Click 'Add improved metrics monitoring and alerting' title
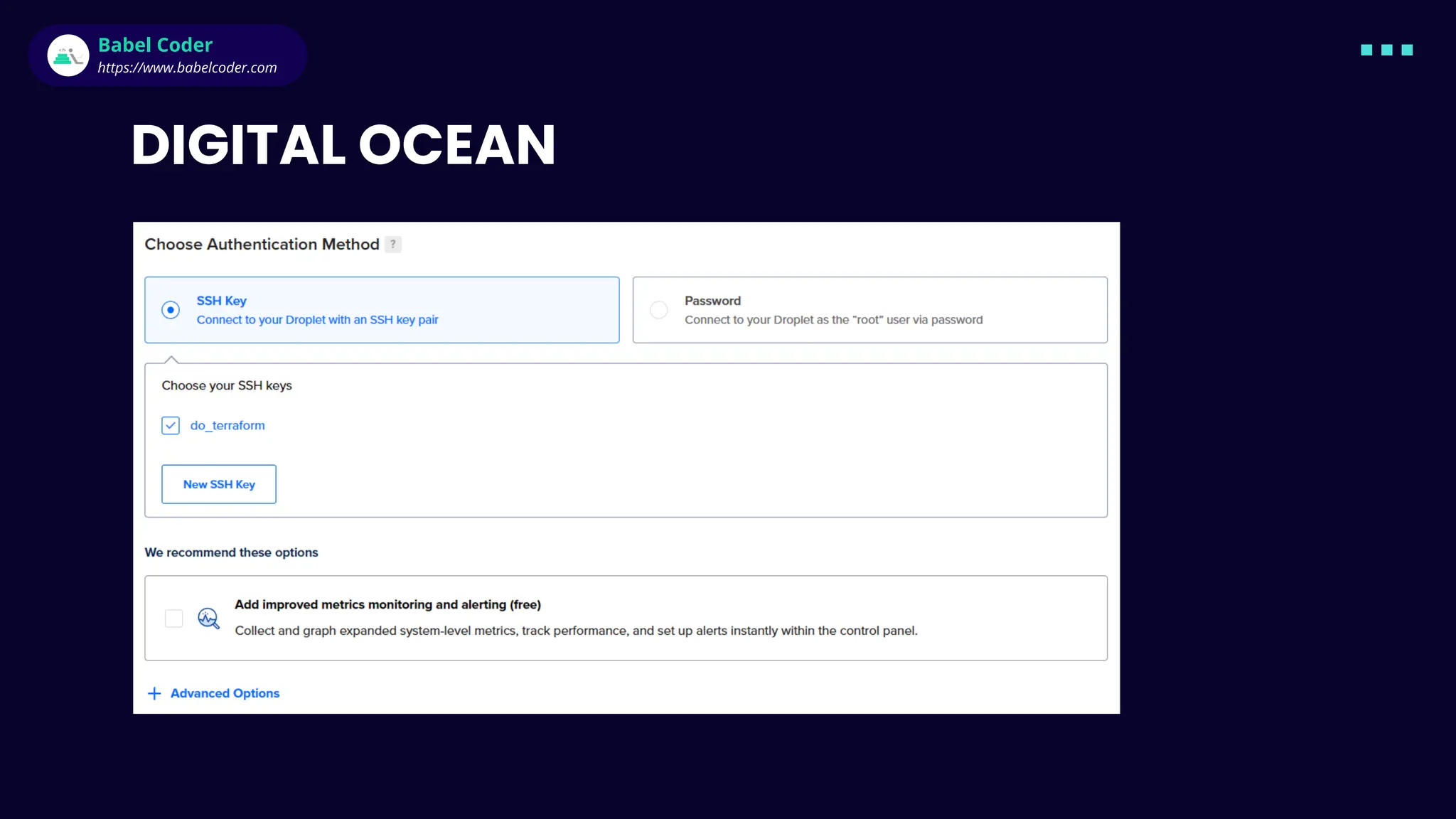This screenshot has width=1456, height=819. coord(387,604)
